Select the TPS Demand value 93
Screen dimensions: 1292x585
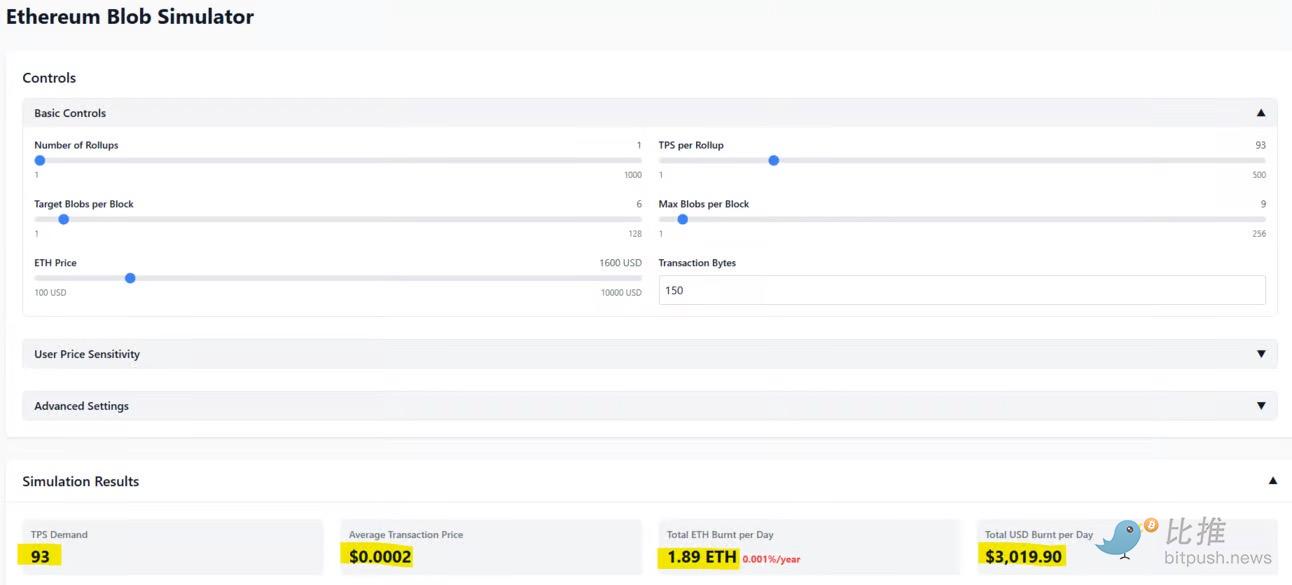pos(40,556)
